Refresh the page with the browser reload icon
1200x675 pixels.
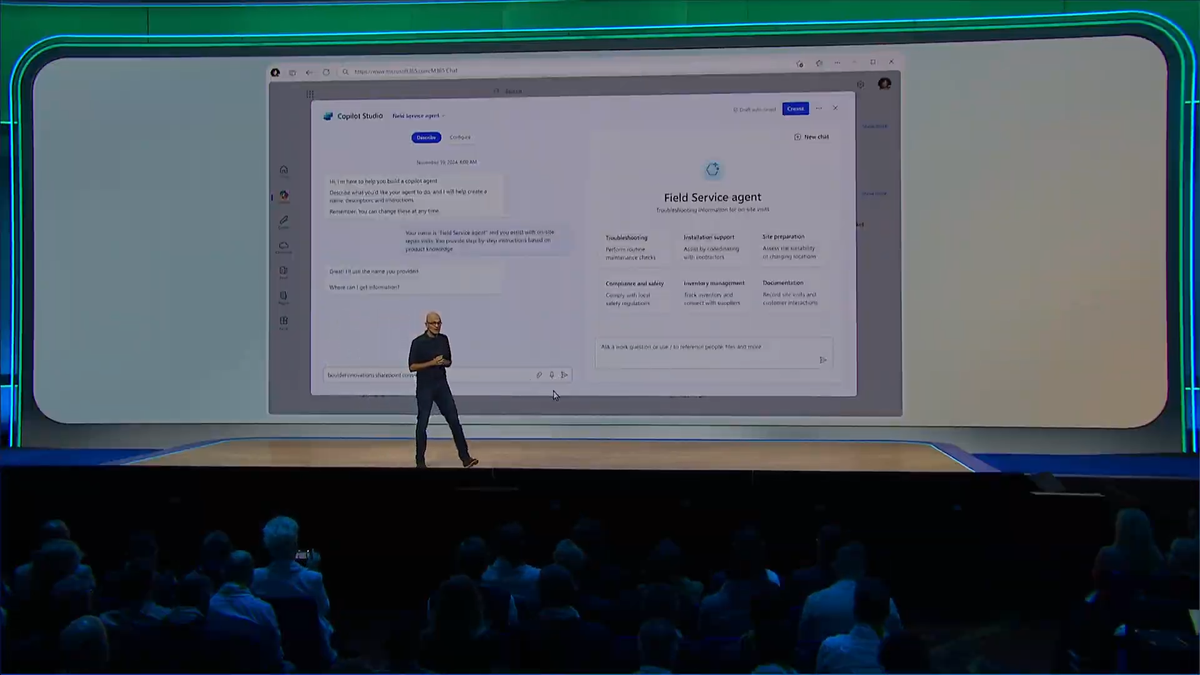point(325,71)
